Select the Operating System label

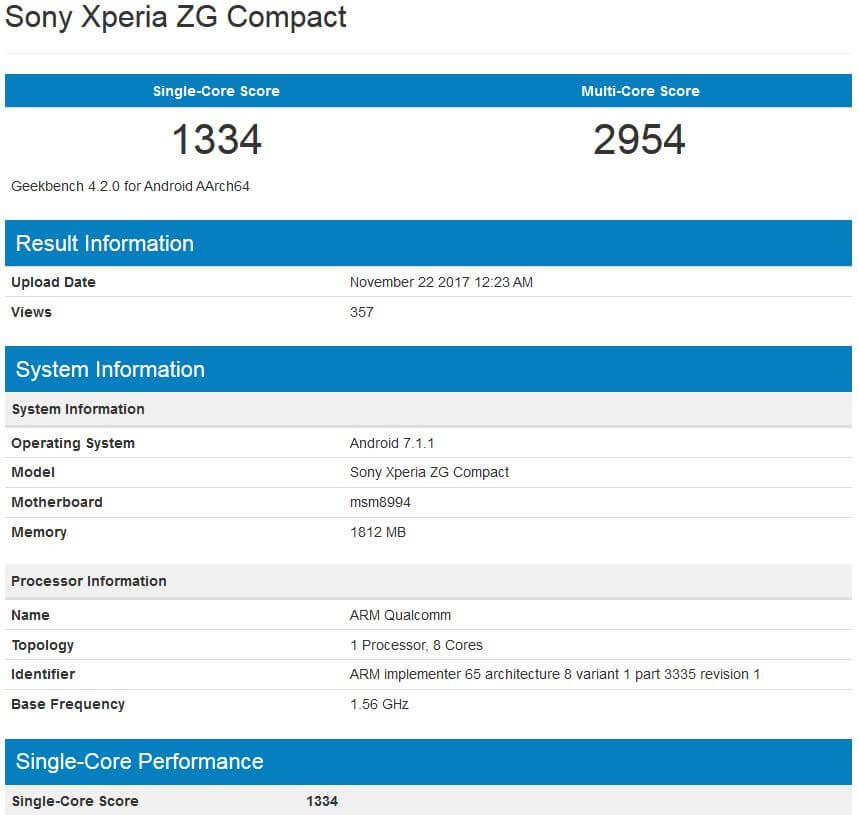[73, 443]
